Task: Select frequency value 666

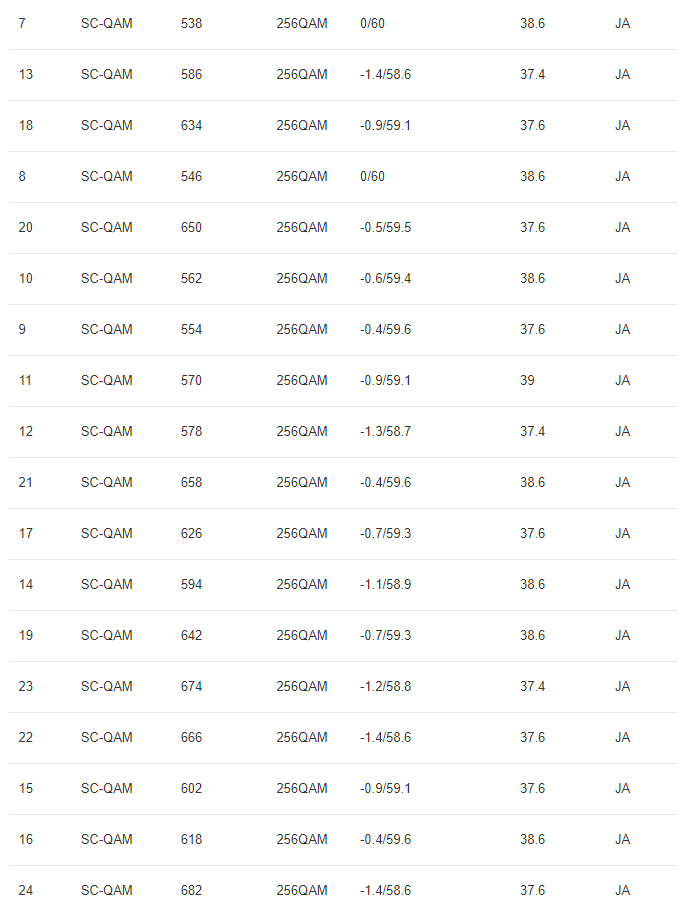Action: click(191, 737)
